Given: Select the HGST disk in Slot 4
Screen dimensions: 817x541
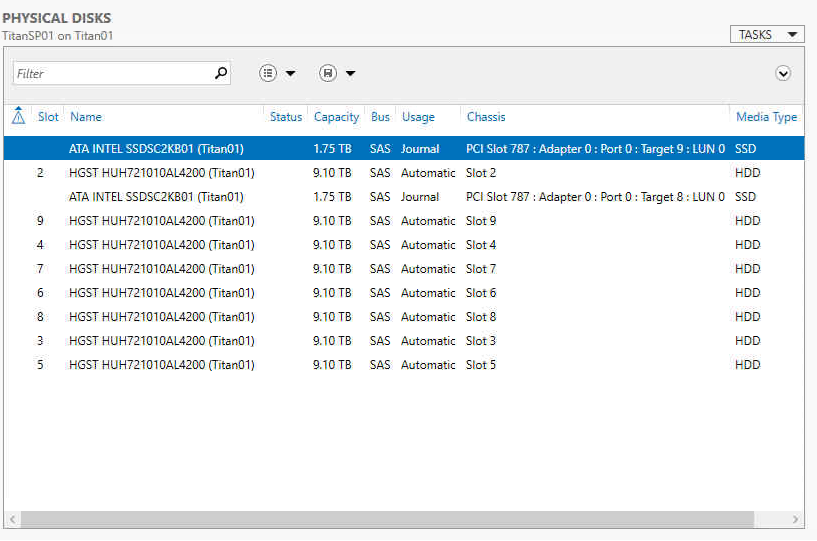Looking at the screenshot, I should tap(404, 244).
